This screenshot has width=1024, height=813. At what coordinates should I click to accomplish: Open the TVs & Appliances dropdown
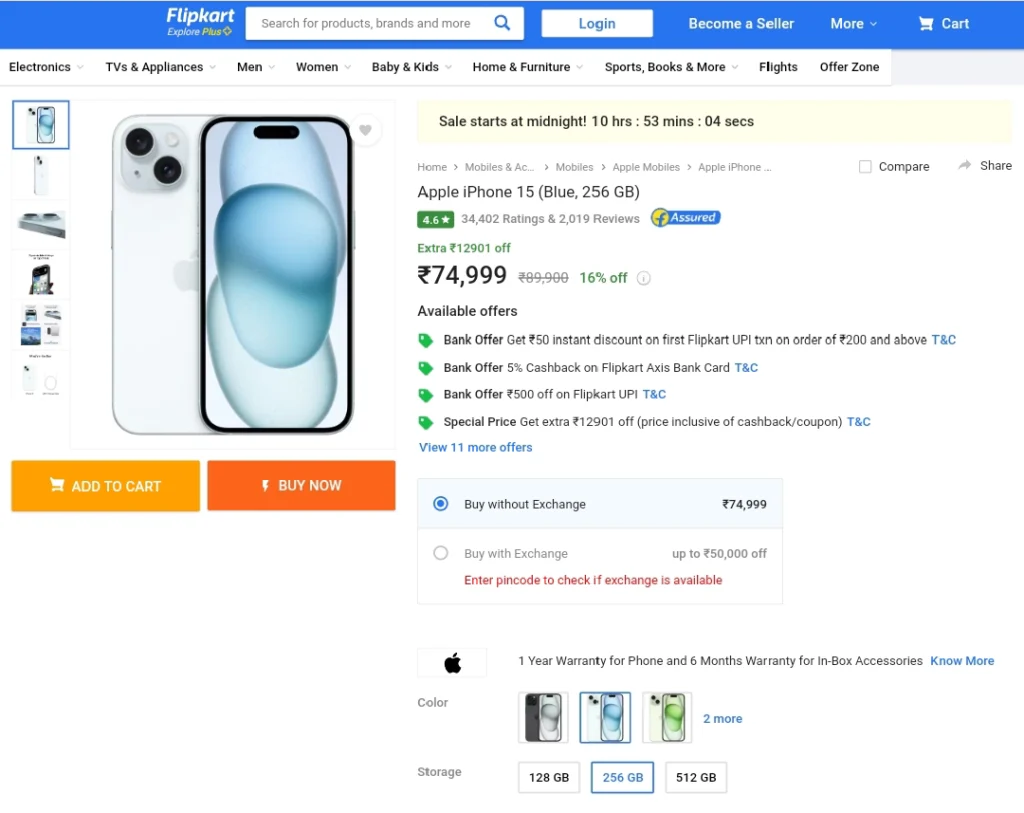161,67
